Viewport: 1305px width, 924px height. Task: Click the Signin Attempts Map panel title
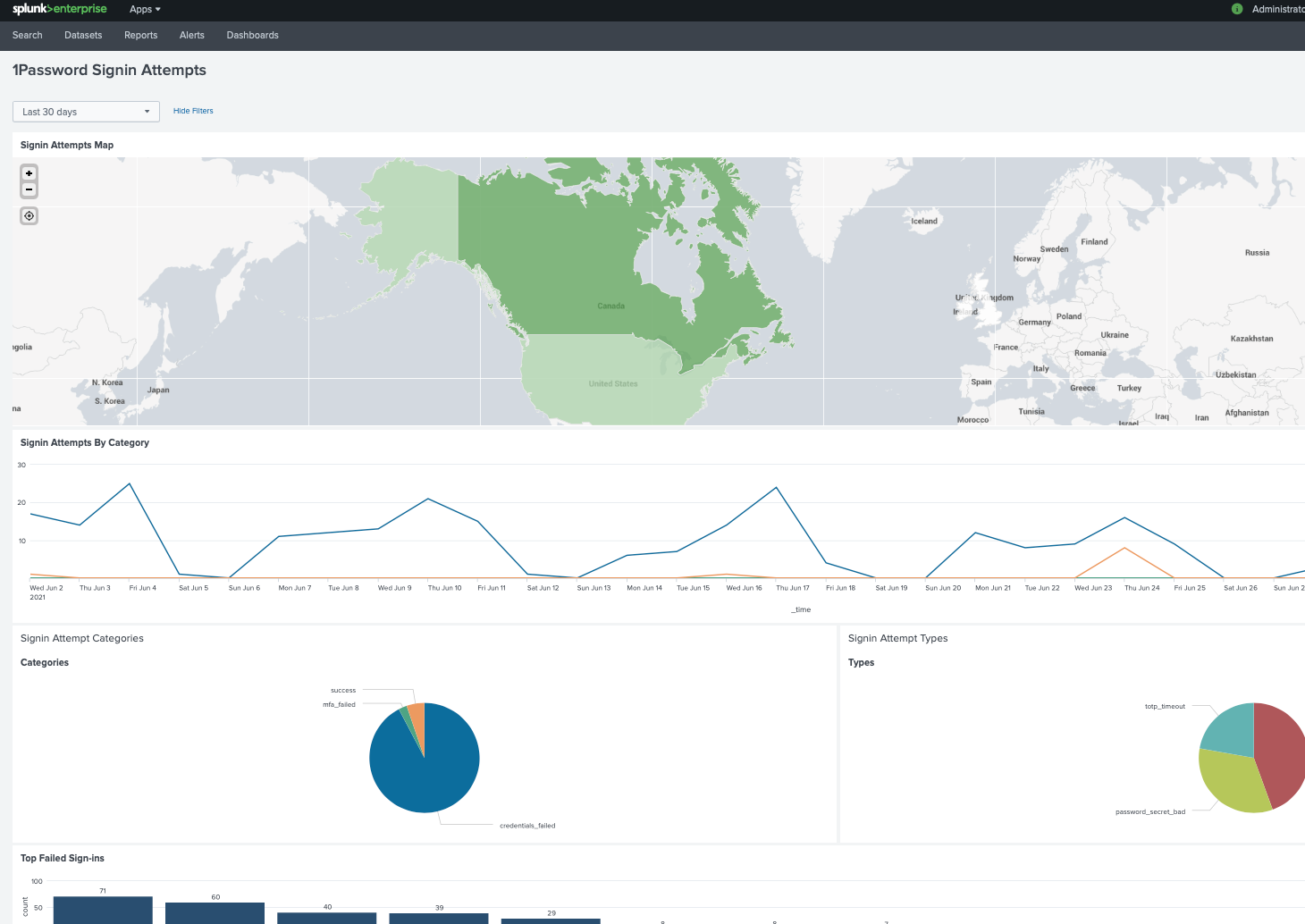pyautogui.click(x=67, y=145)
